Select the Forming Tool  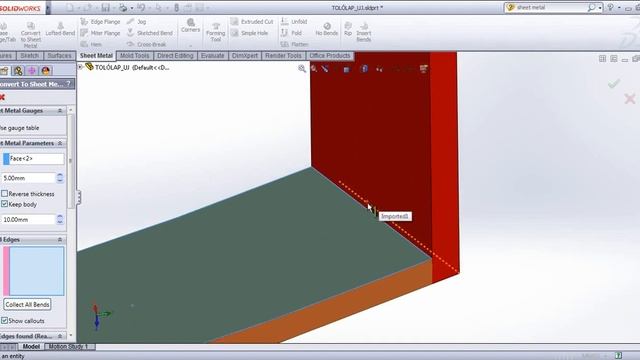(216, 32)
